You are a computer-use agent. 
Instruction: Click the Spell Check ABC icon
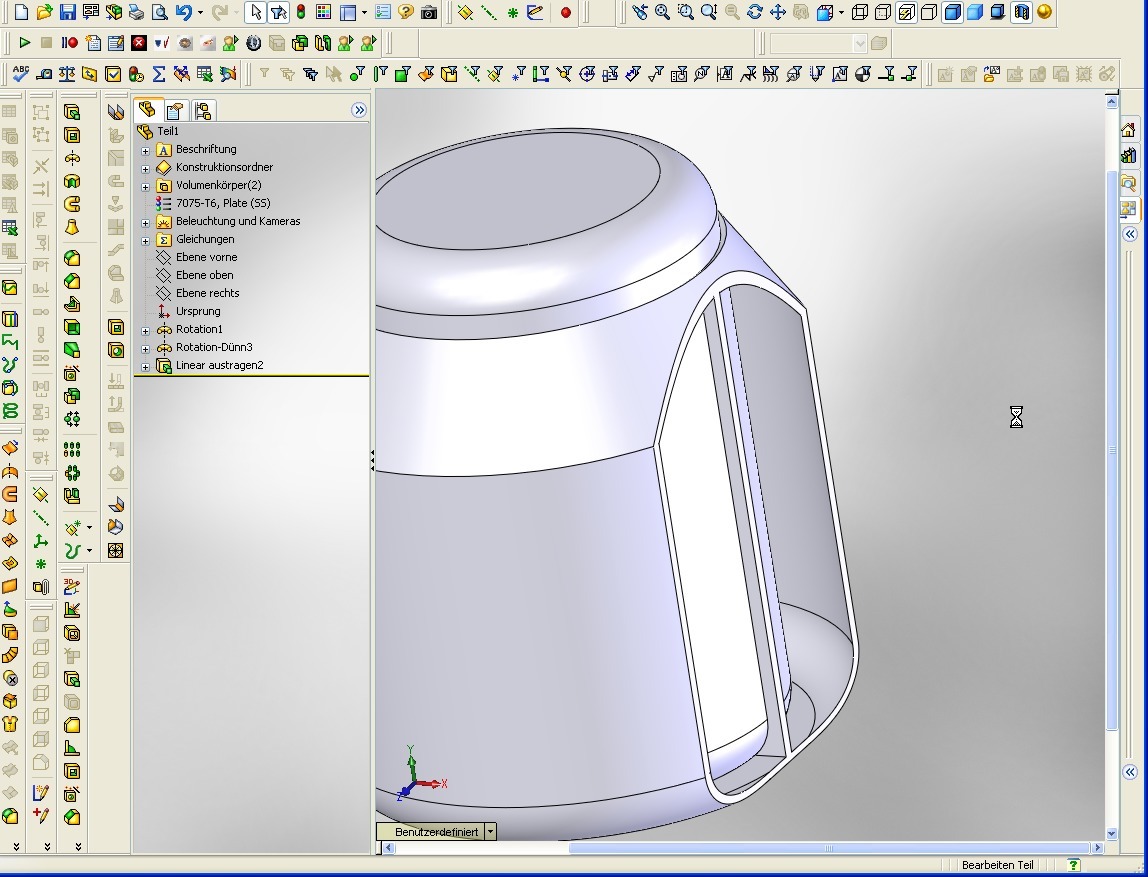[x=20, y=74]
